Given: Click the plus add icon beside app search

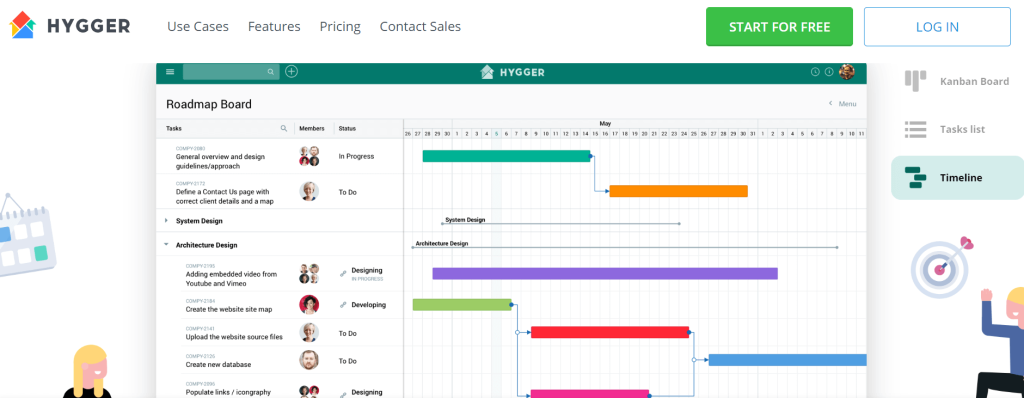Looking at the screenshot, I should point(291,71).
